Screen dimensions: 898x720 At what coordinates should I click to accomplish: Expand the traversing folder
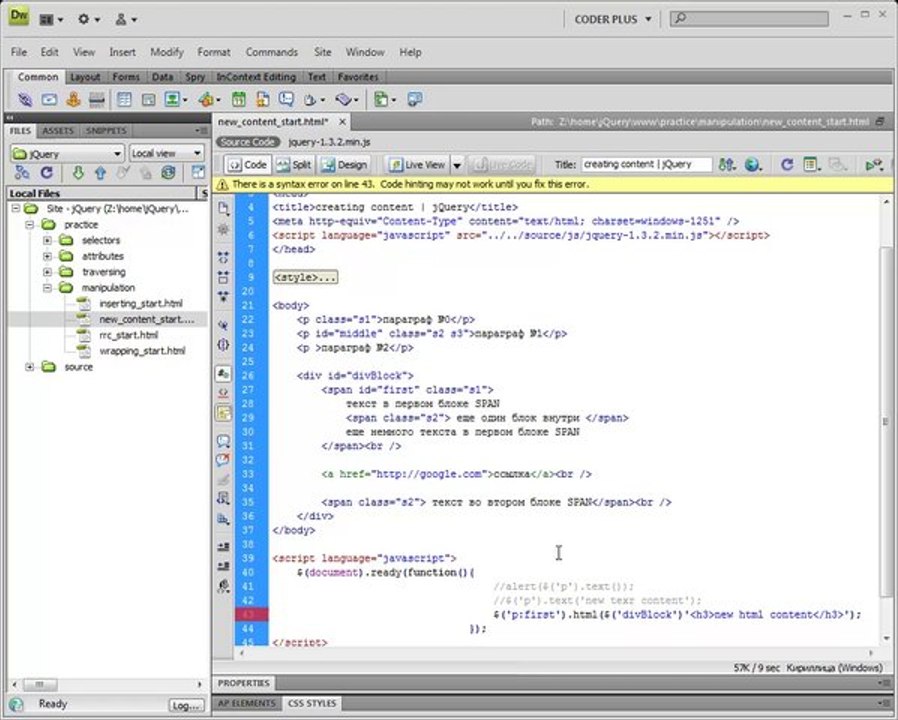(x=48, y=272)
